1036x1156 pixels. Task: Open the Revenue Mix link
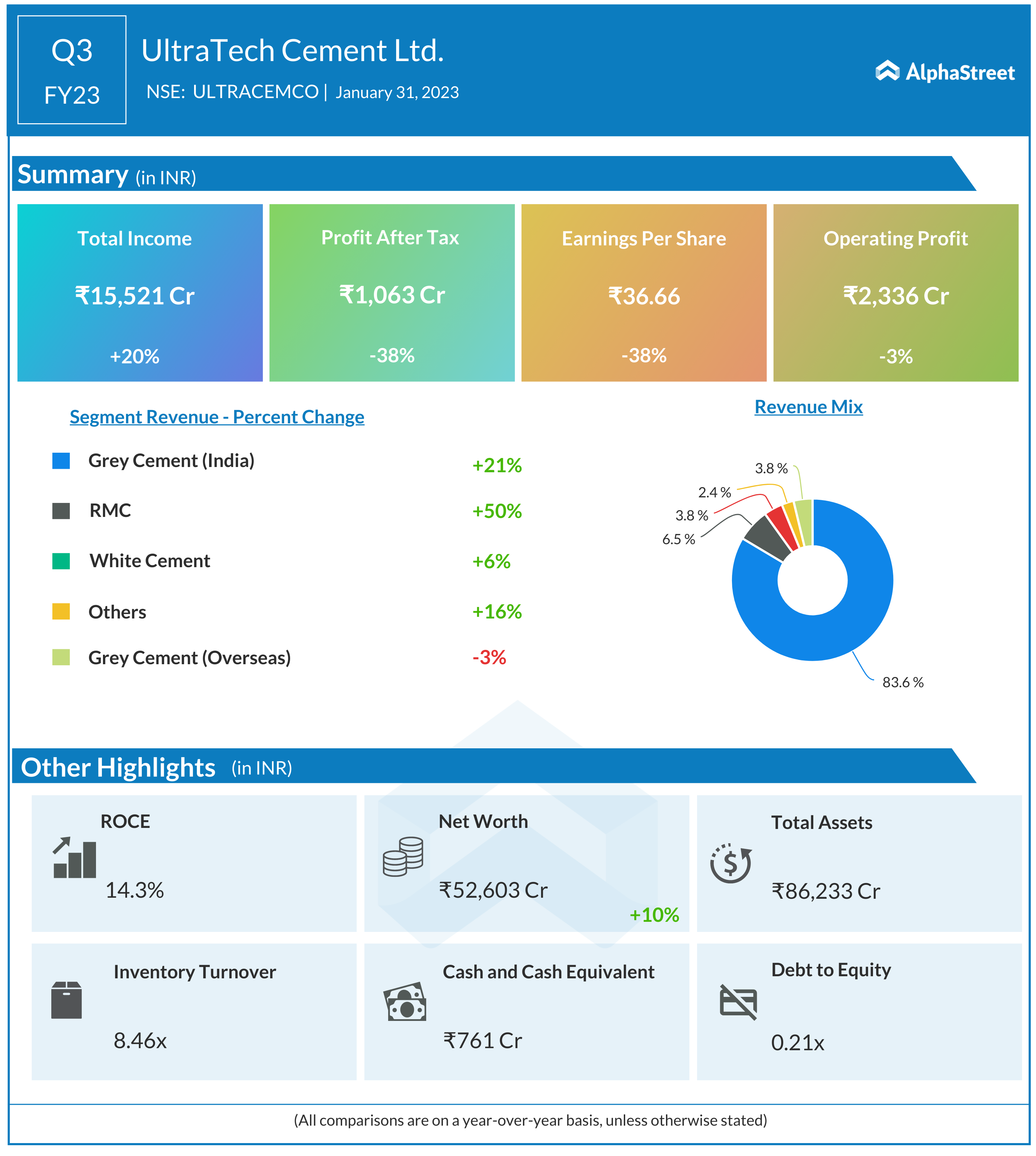(x=808, y=407)
